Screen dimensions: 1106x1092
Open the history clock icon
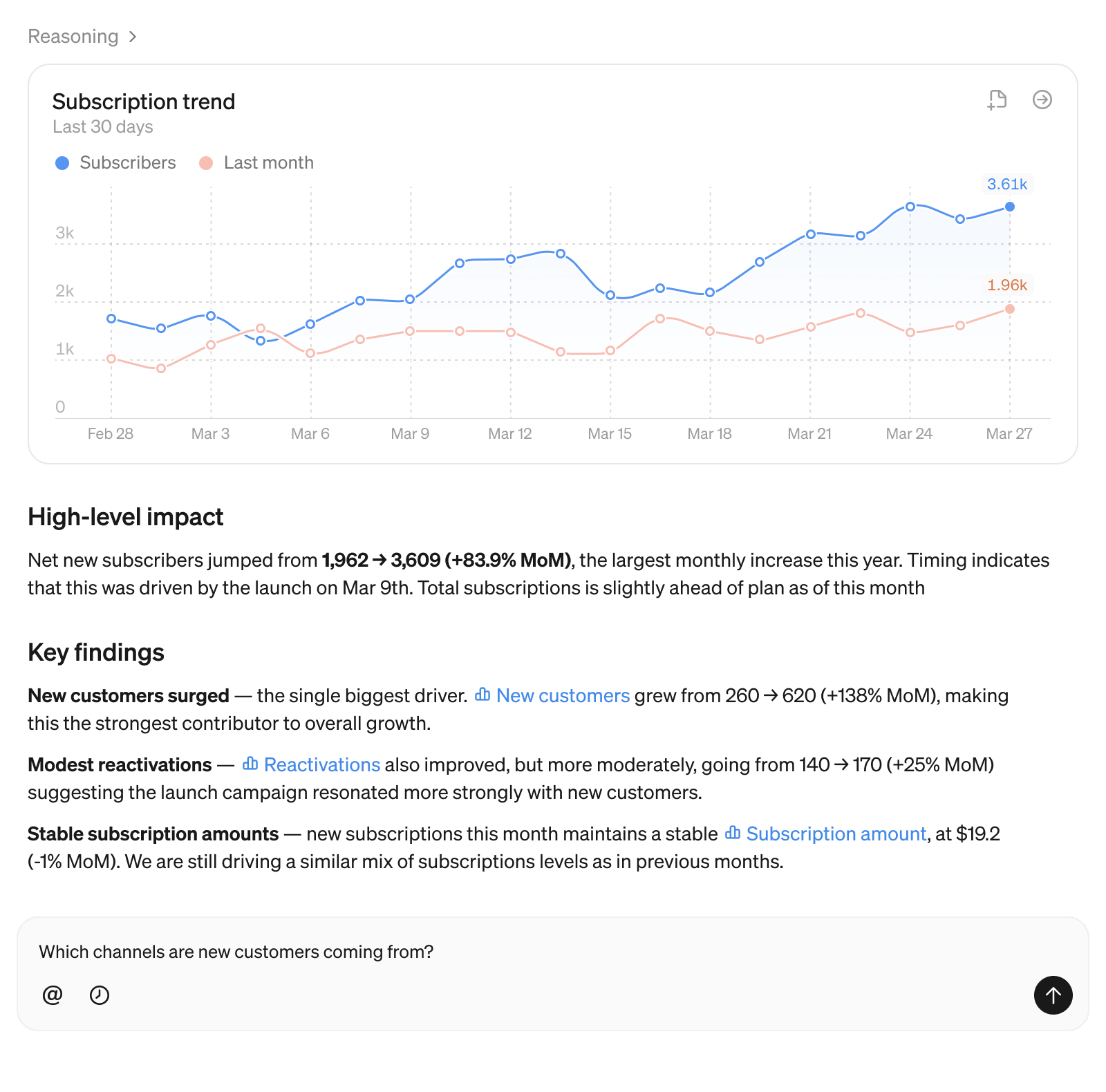click(x=100, y=995)
